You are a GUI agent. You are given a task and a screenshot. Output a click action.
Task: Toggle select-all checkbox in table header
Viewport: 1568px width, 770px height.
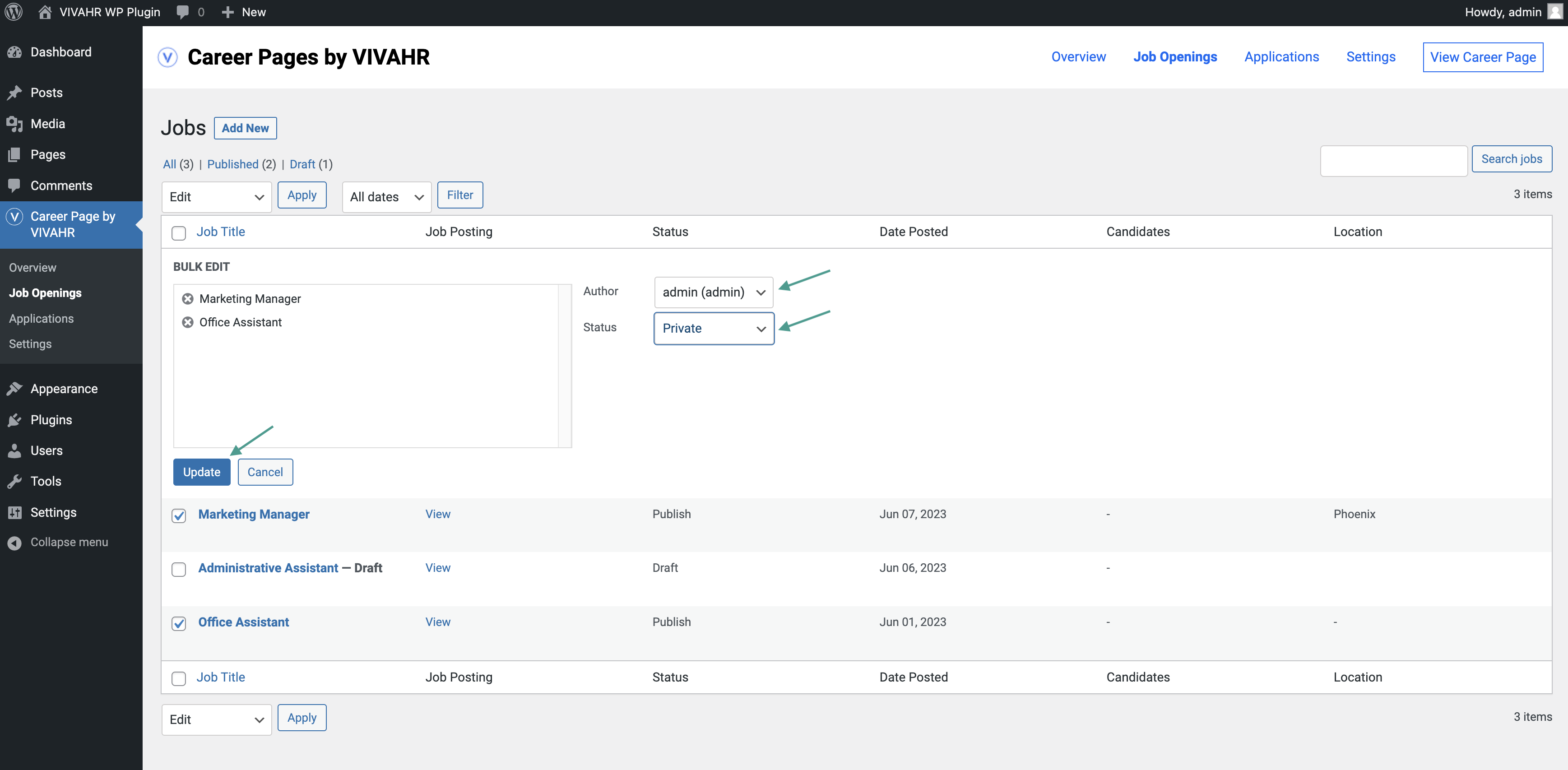pos(178,233)
